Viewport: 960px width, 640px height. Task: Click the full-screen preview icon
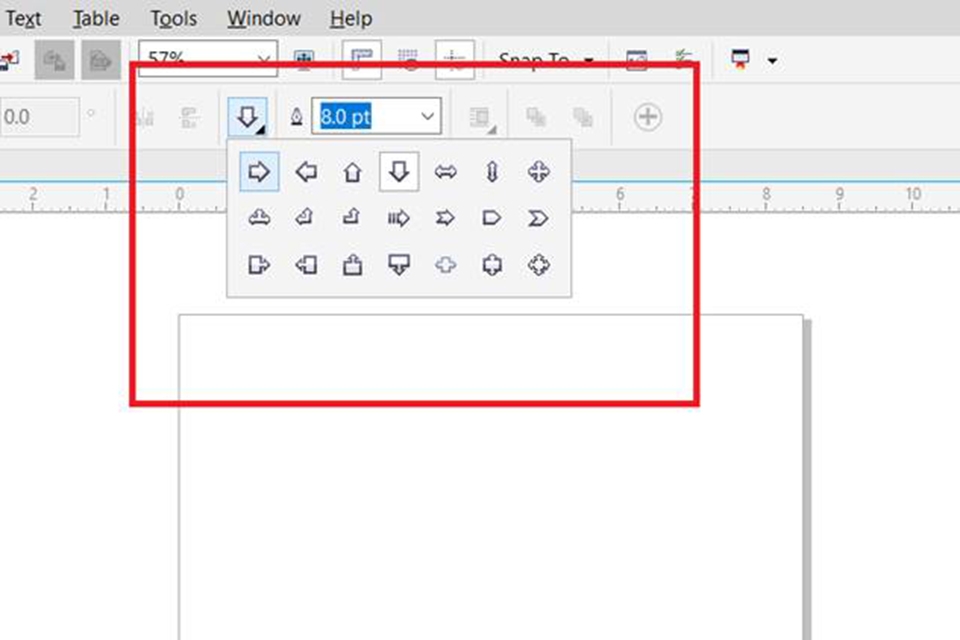click(x=304, y=59)
